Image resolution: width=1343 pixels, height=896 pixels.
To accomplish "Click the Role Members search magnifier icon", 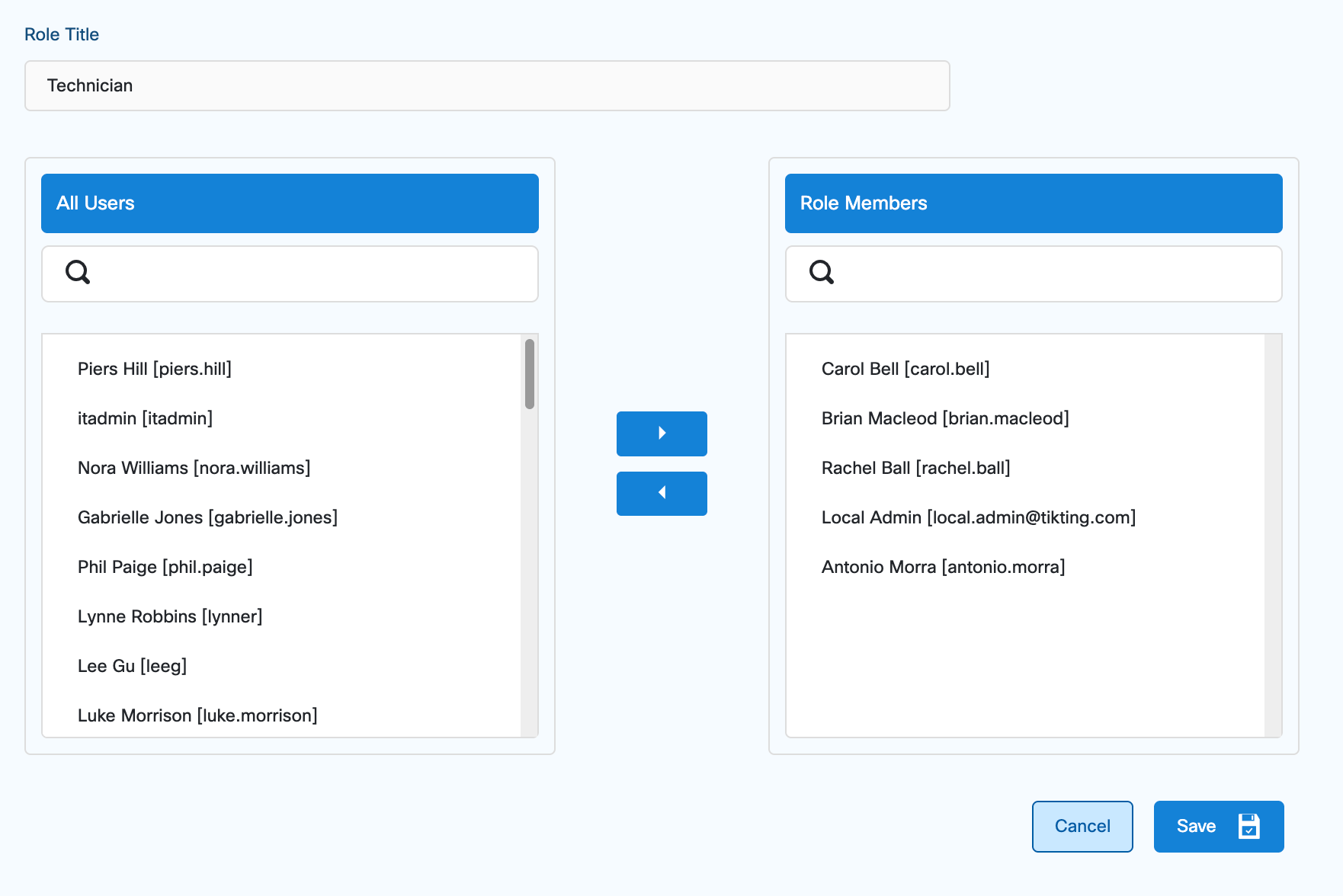I will coord(822,272).
